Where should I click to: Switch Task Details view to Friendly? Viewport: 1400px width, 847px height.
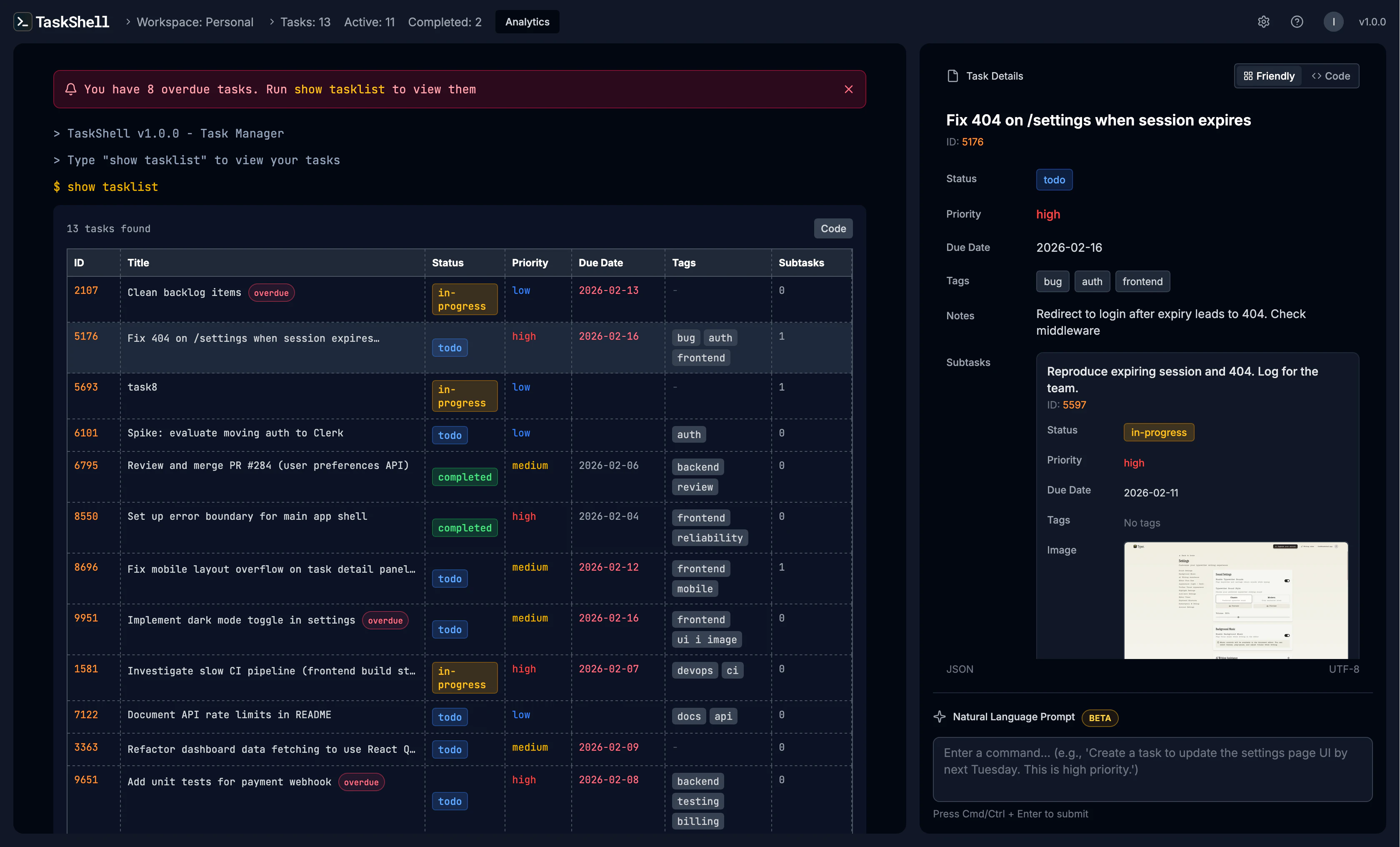[1268, 75]
